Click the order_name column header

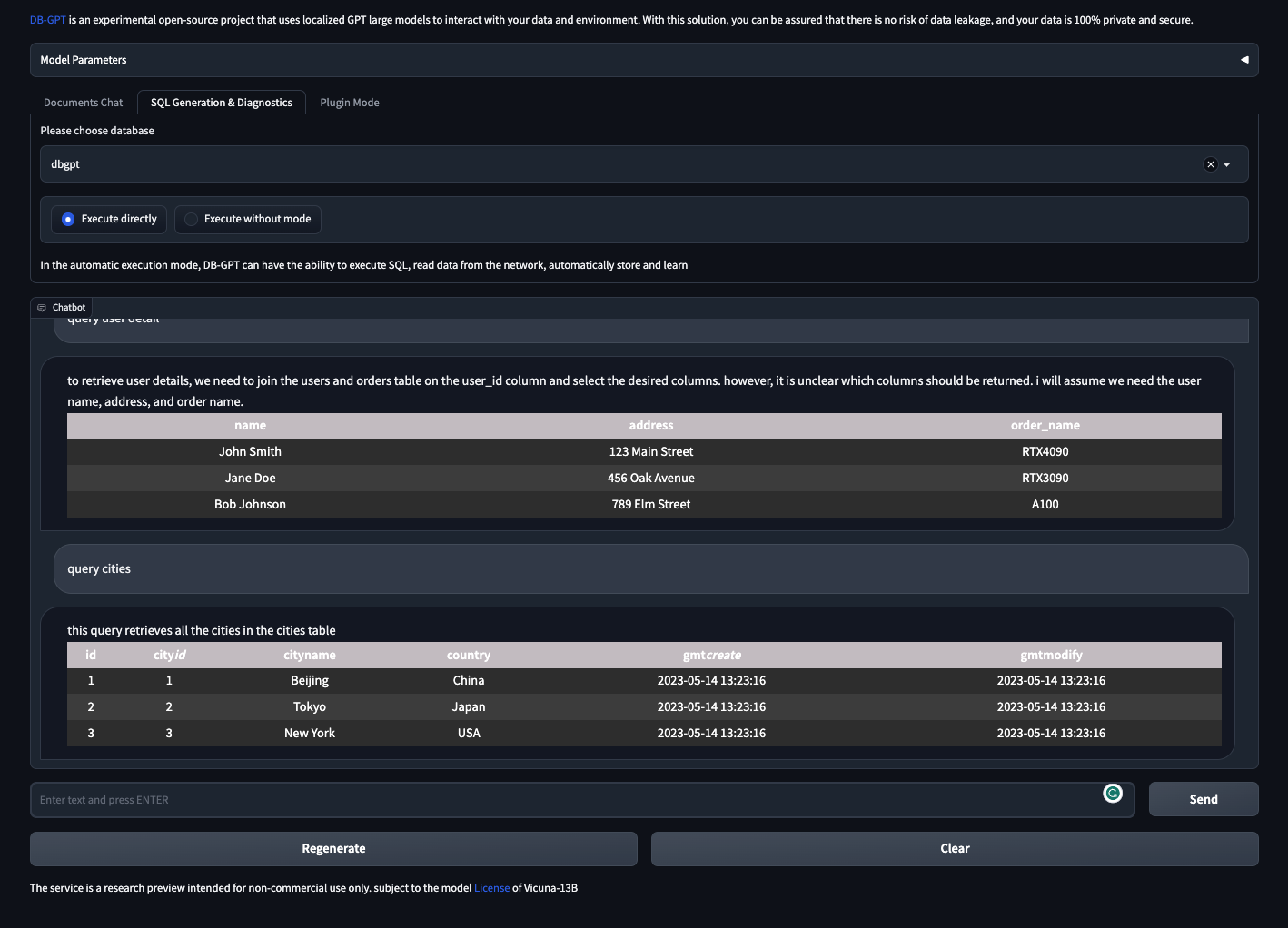(x=1045, y=426)
